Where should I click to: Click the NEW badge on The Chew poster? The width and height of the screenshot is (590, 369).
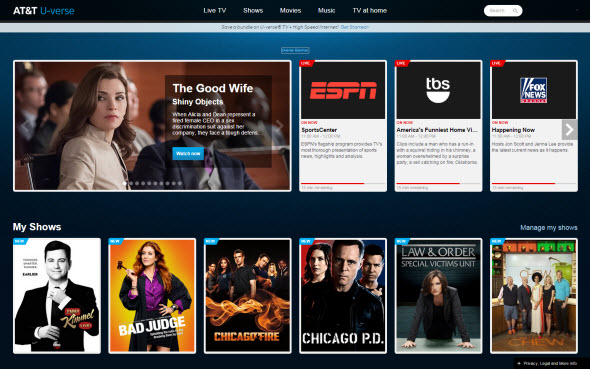(497, 241)
